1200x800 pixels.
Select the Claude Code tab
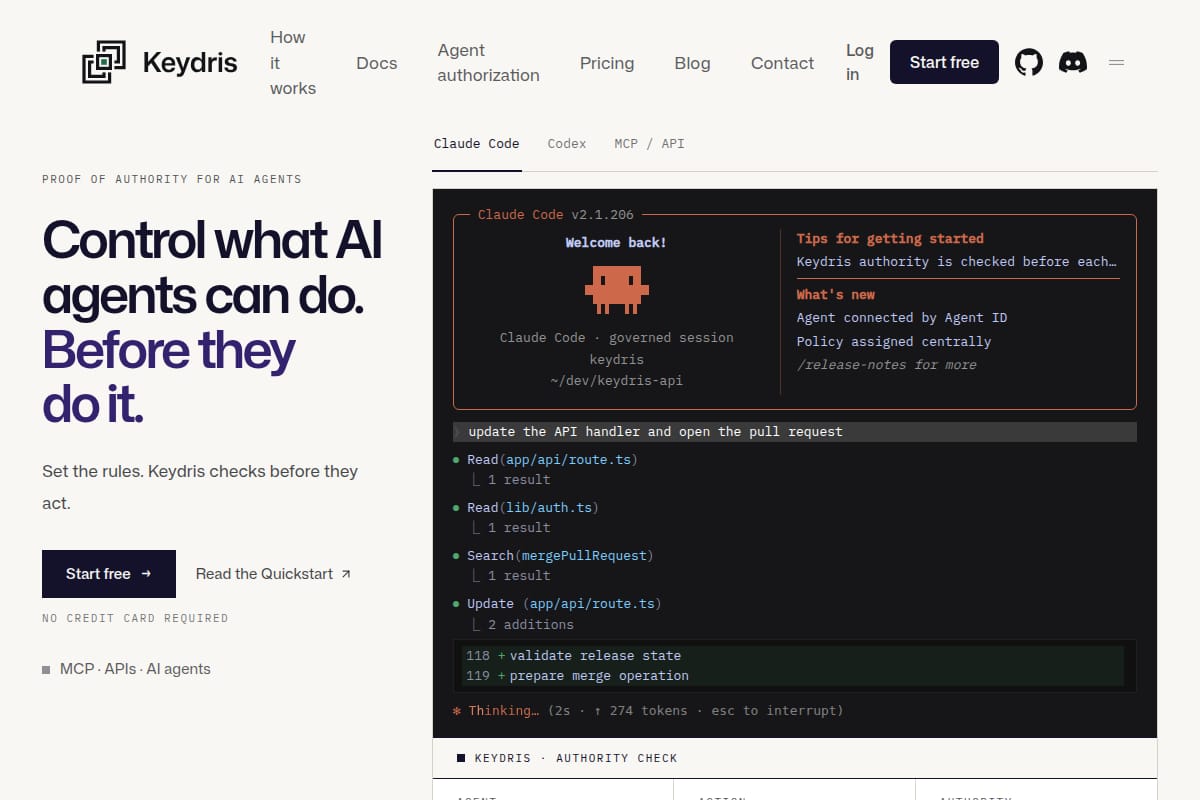(x=476, y=144)
